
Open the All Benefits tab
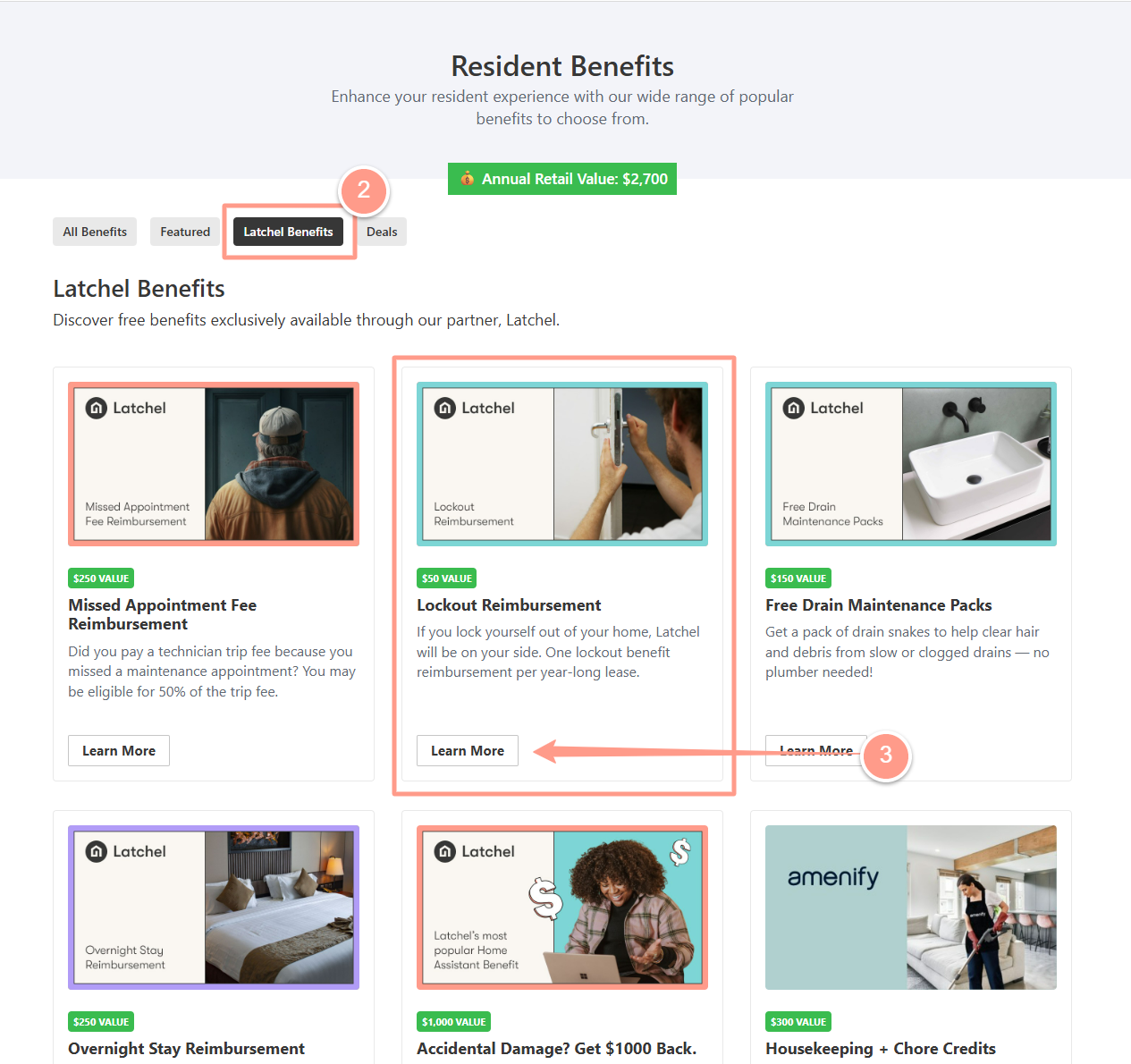pyautogui.click(x=95, y=232)
